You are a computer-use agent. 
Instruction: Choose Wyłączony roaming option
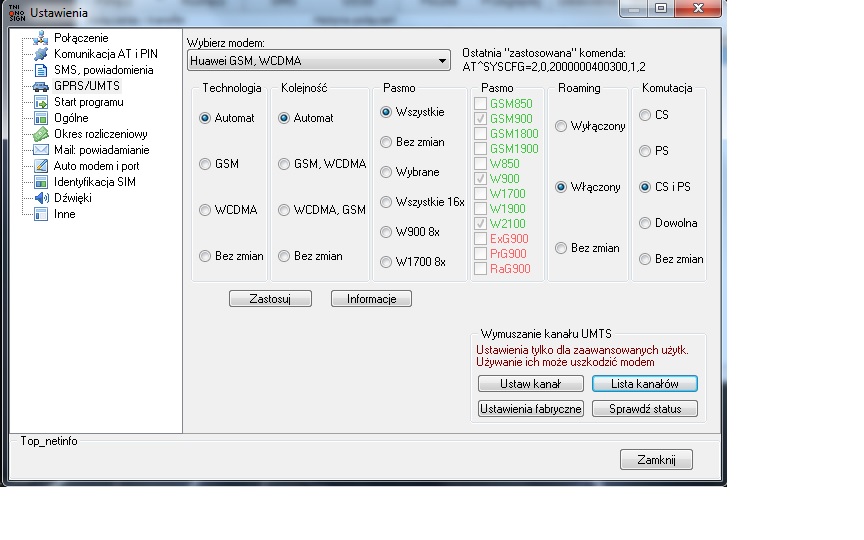pos(561,126)
